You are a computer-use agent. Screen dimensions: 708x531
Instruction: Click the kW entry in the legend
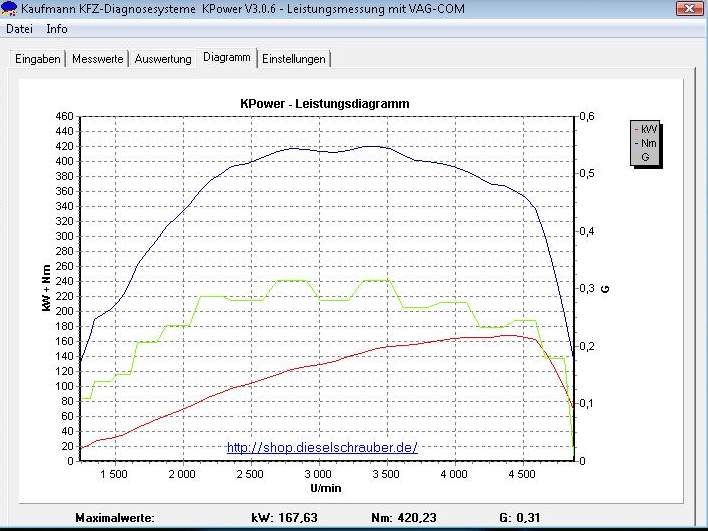[648, 130]
